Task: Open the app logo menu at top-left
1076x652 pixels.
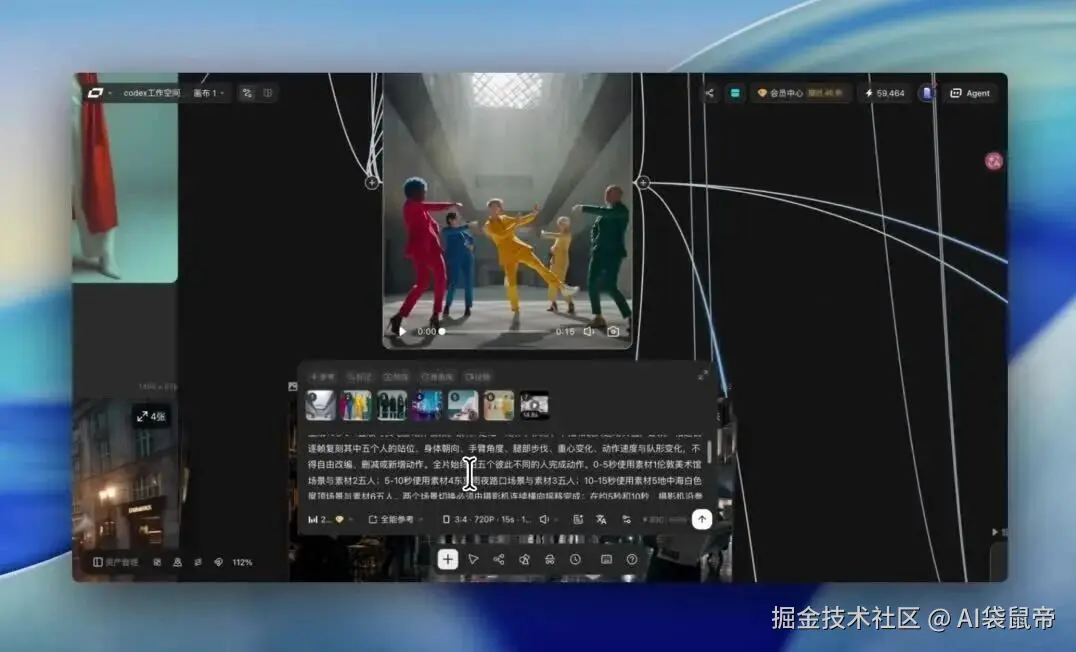Action: [x=99, y=93]
